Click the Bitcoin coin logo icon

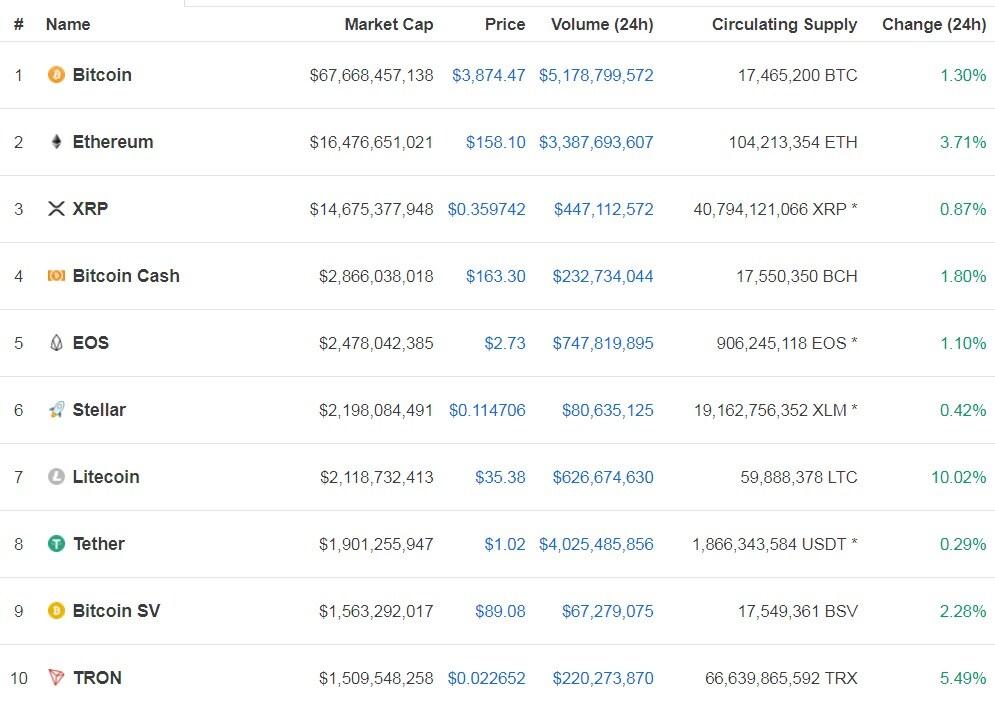(x=56, y=75)
